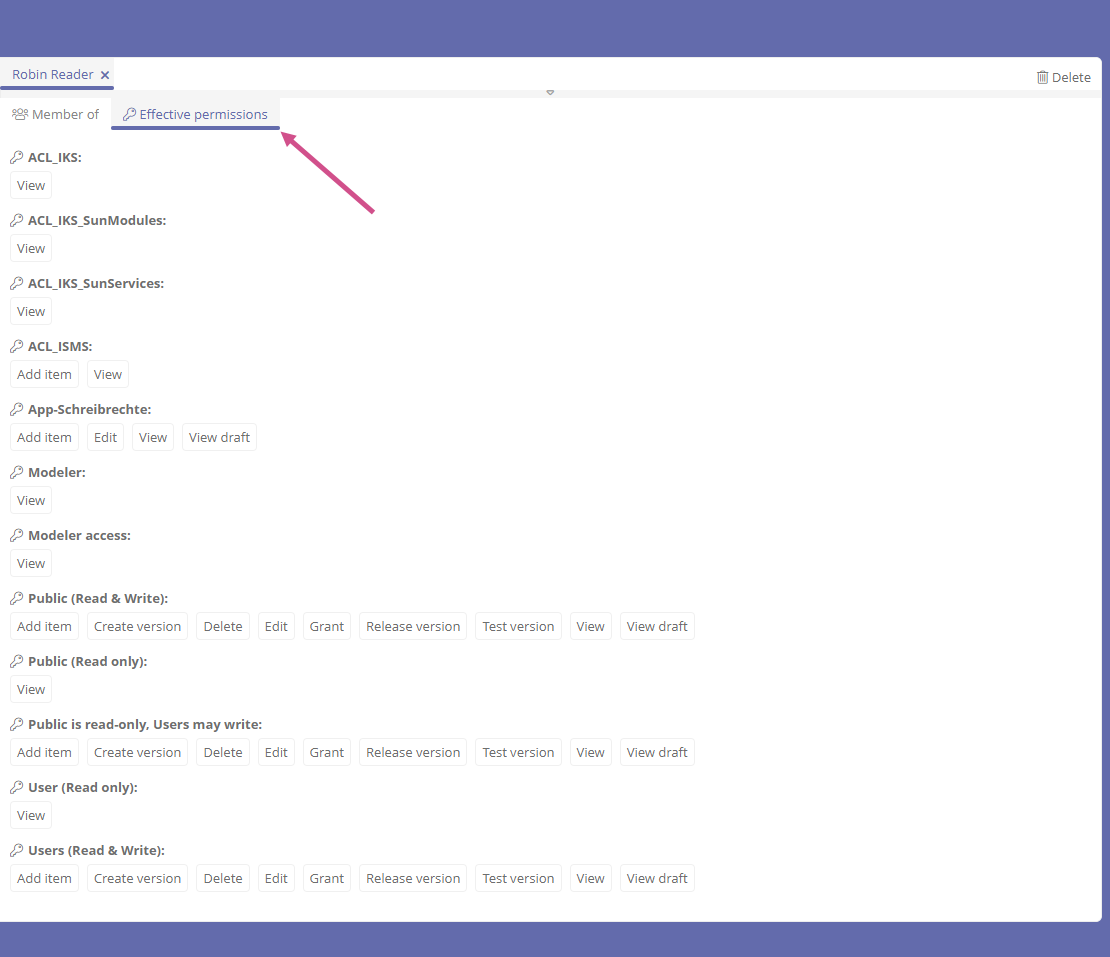Click Create version under Public (Read & Write)
The image size is (1110, 957).
[137, 626]
